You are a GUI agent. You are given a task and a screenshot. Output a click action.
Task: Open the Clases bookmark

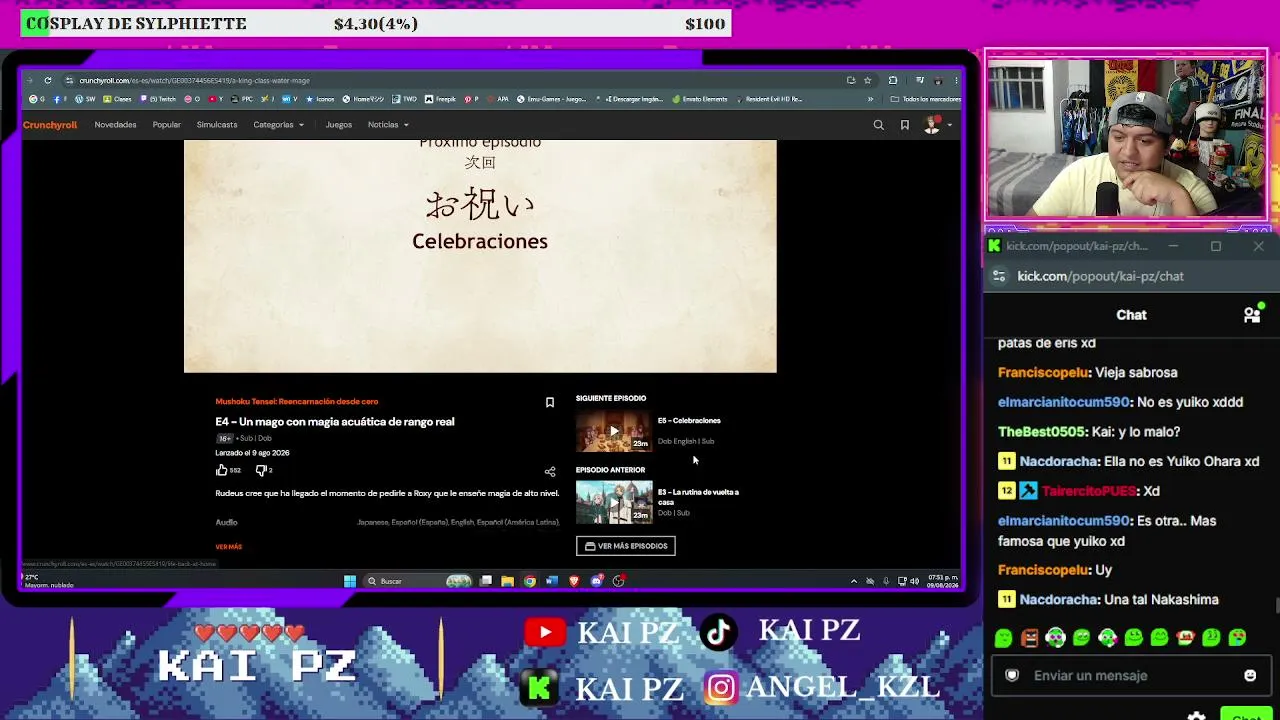118,99
